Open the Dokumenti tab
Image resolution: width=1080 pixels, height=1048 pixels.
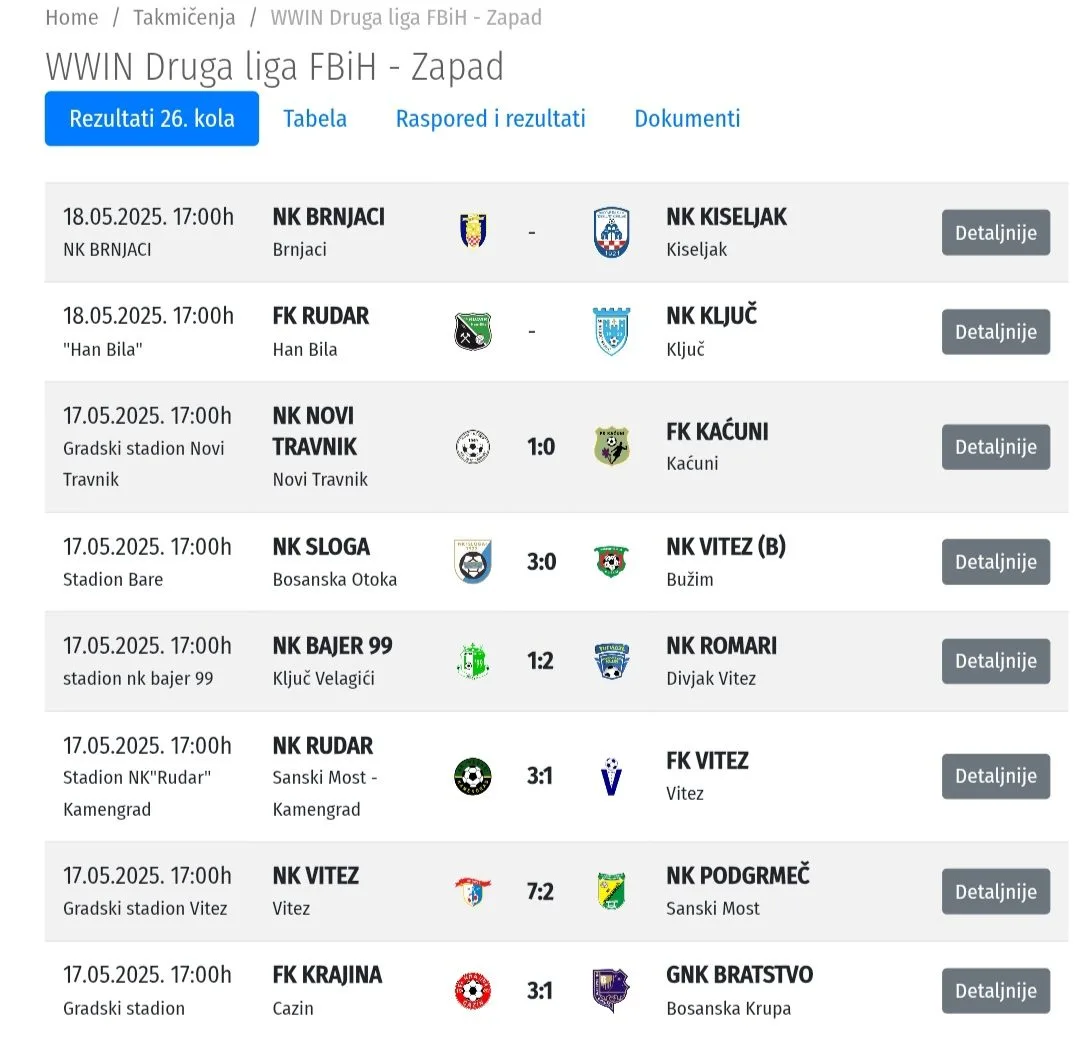tap(687, 118)
